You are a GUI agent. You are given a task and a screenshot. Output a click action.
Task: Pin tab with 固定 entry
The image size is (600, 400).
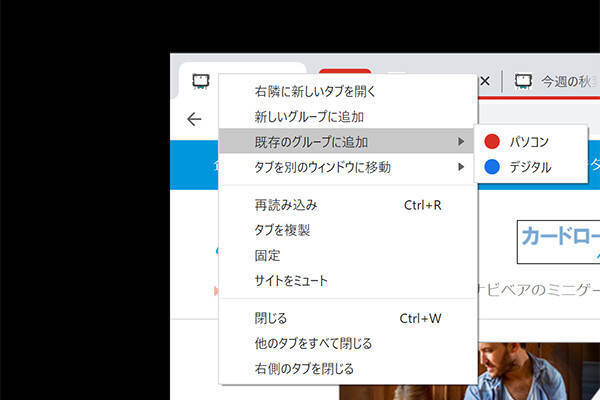[x=348, y=256]
